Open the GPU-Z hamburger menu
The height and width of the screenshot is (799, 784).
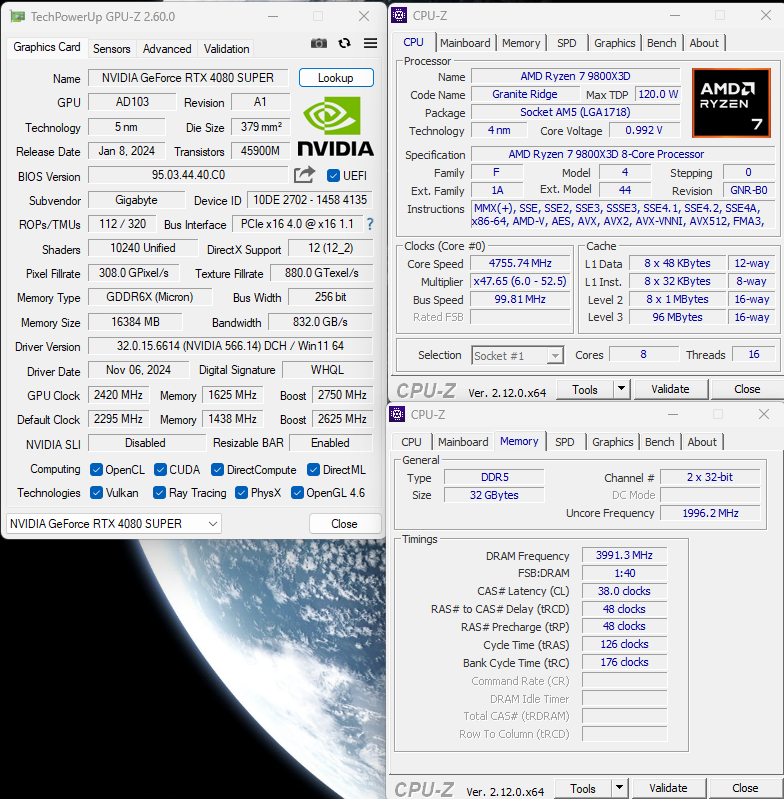click(370, 43)
